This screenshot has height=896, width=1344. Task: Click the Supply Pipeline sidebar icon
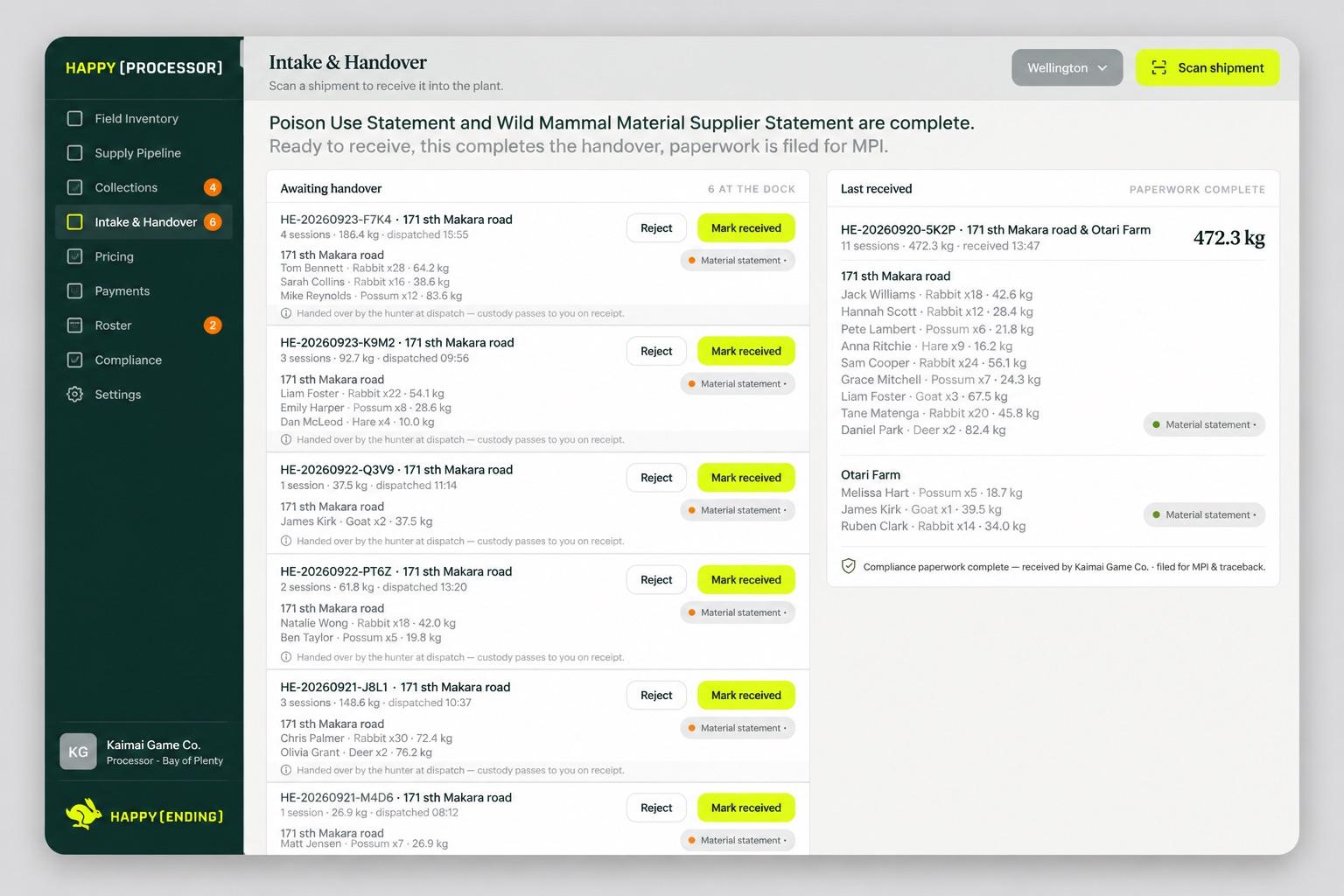[x=75, y=153]
